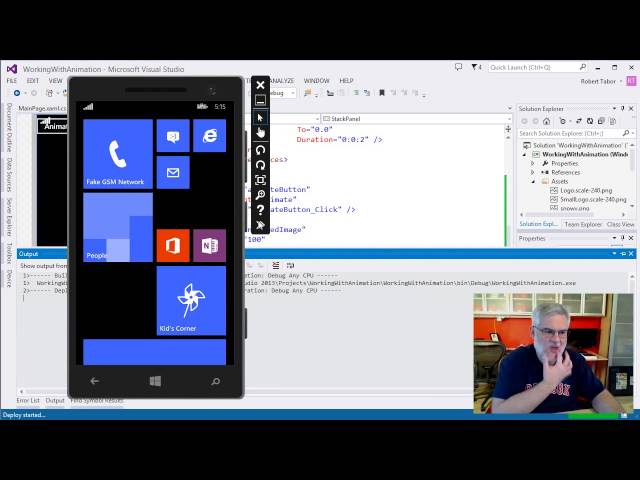Image resolution: width=640 pixels, height=480 pixels.
Task: Rotate the emulator right
Action: 260,165
